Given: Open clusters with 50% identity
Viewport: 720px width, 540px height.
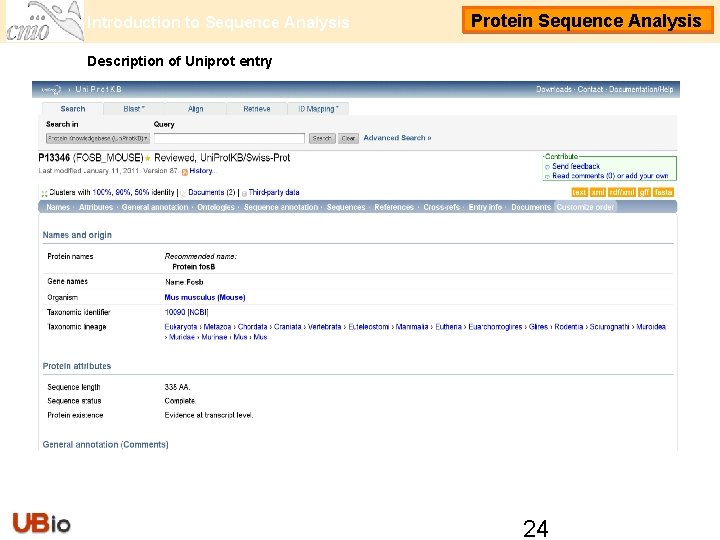Looking at the screenshot, I should click(142, 192).
